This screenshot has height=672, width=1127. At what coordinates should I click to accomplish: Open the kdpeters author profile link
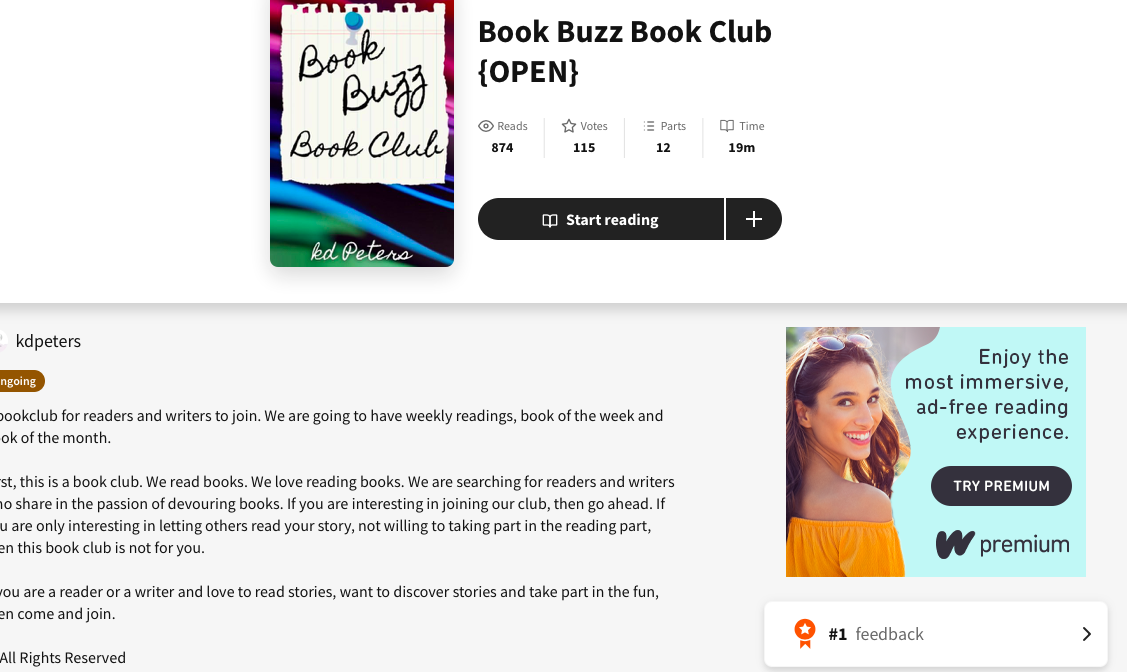(x=48, y=341)
